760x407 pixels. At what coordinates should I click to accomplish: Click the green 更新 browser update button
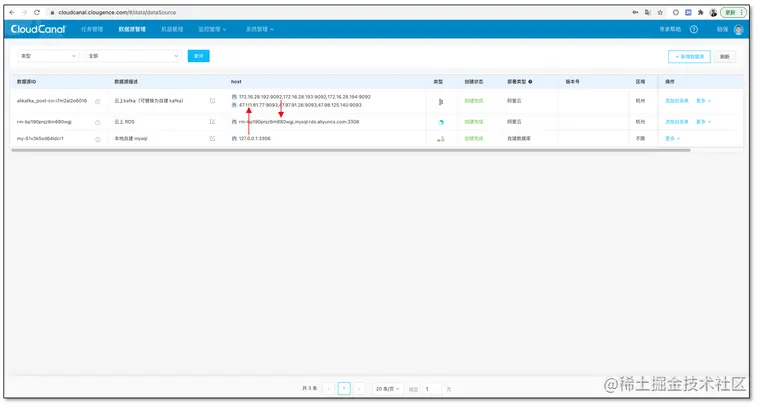click(x=734, y=13)
